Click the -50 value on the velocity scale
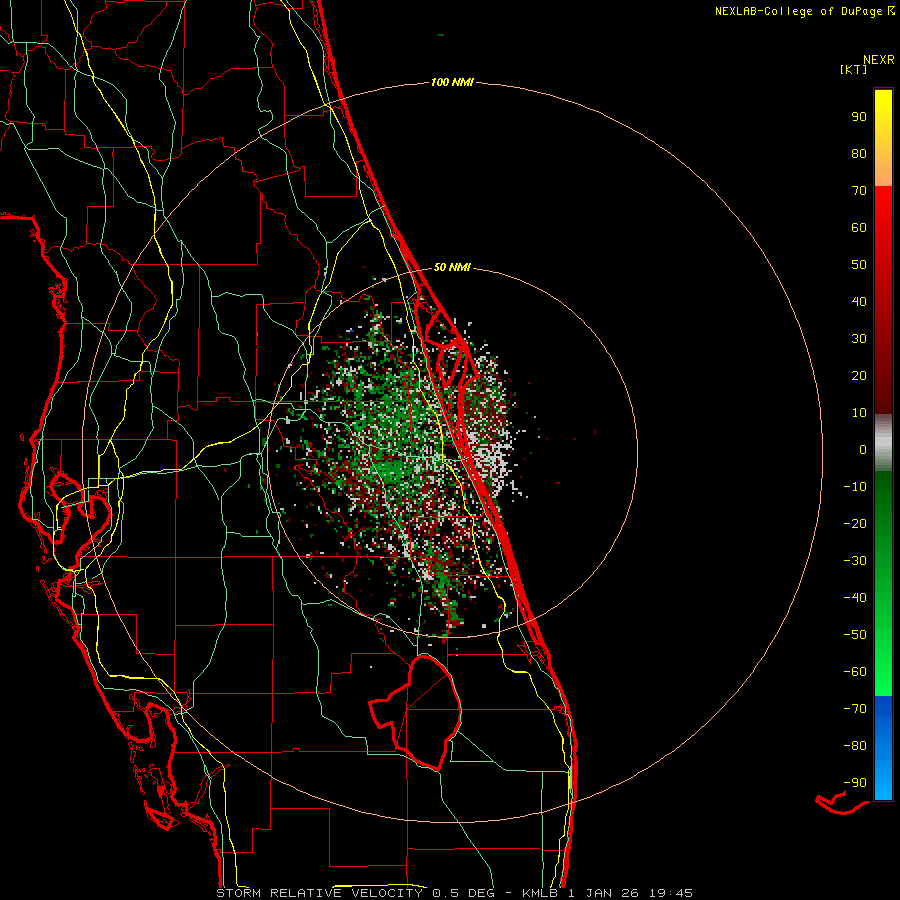900x900 pixels. click(855, 635)
